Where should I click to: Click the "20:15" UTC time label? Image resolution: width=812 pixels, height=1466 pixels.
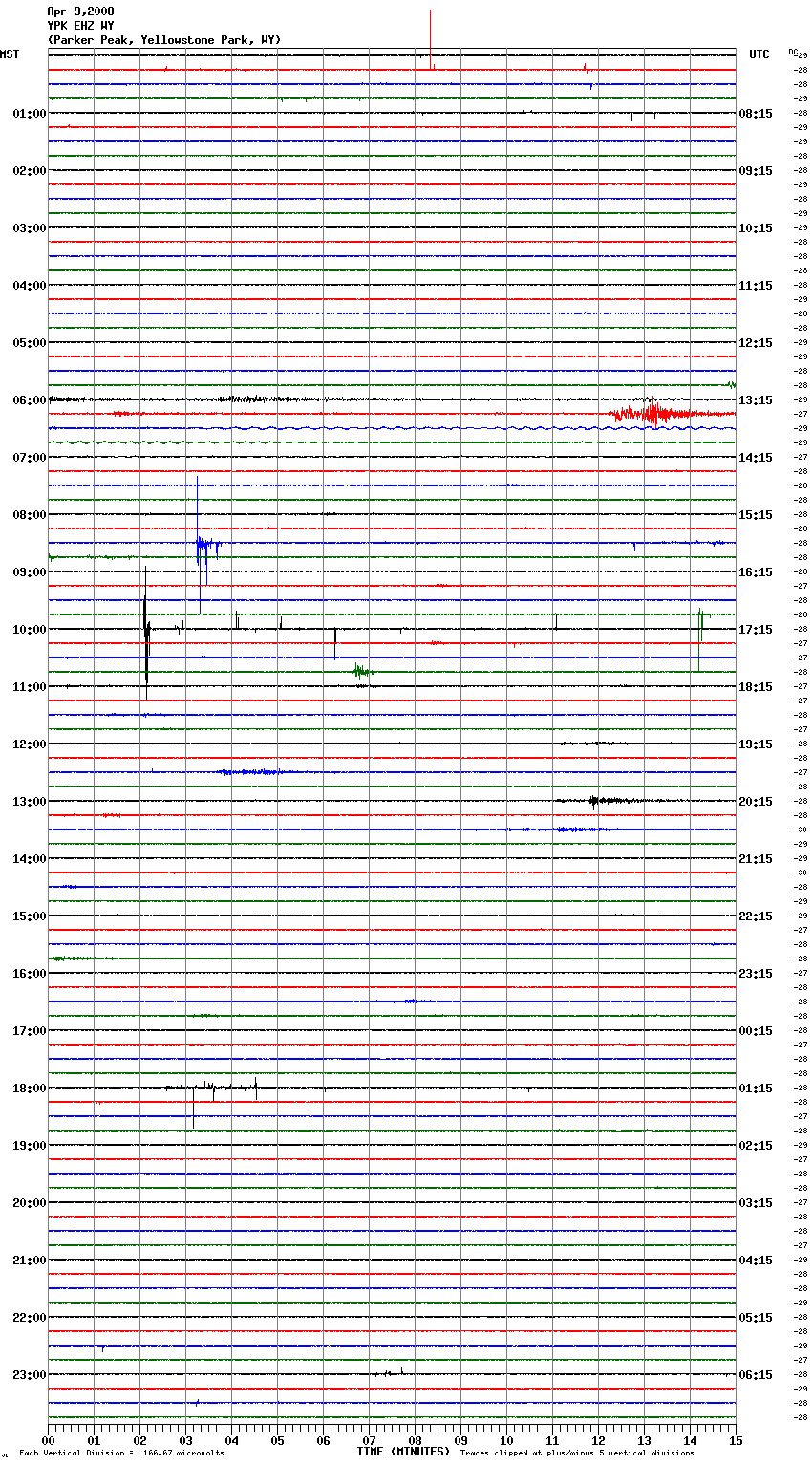pos(756,802)
